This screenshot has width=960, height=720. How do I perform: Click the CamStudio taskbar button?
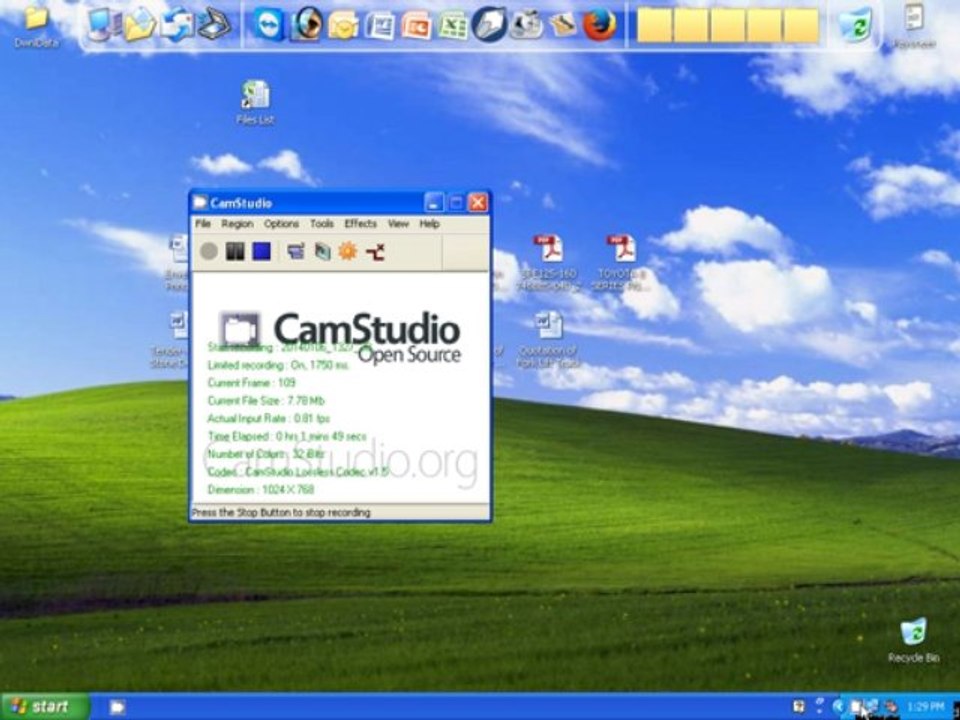pyautogui.click(x=117, y=707)
